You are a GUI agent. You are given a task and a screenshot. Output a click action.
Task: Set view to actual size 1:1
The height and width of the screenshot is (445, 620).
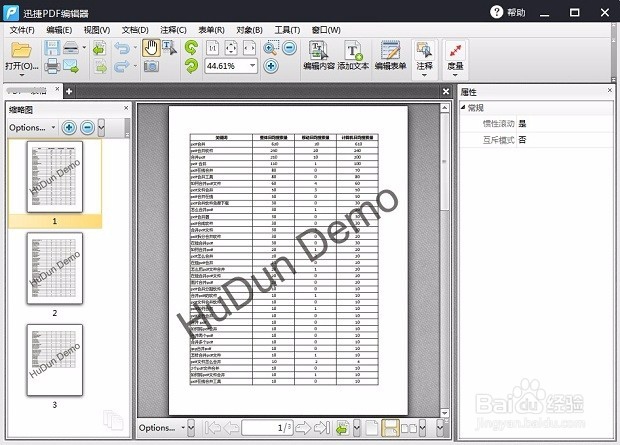point(212,48)
